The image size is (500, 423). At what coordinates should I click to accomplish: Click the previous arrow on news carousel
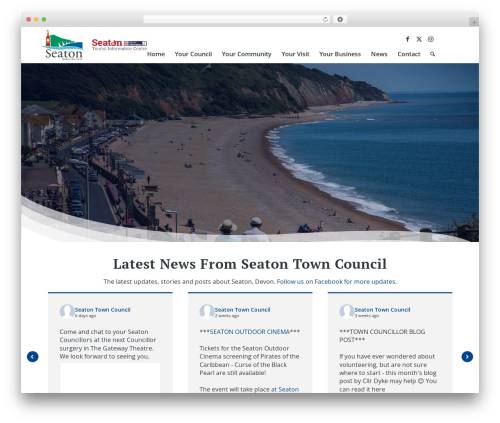pos(33,356)
